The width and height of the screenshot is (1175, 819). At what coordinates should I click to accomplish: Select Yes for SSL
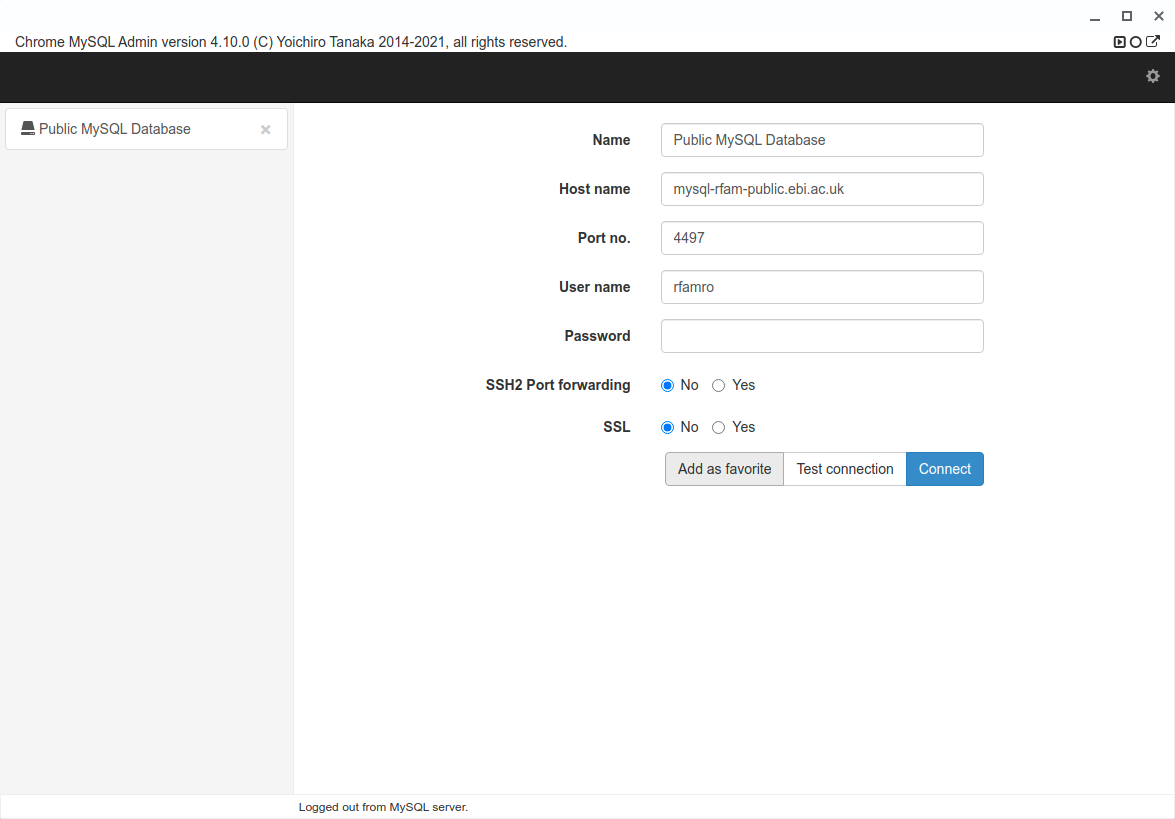click(x=718, y=427)
